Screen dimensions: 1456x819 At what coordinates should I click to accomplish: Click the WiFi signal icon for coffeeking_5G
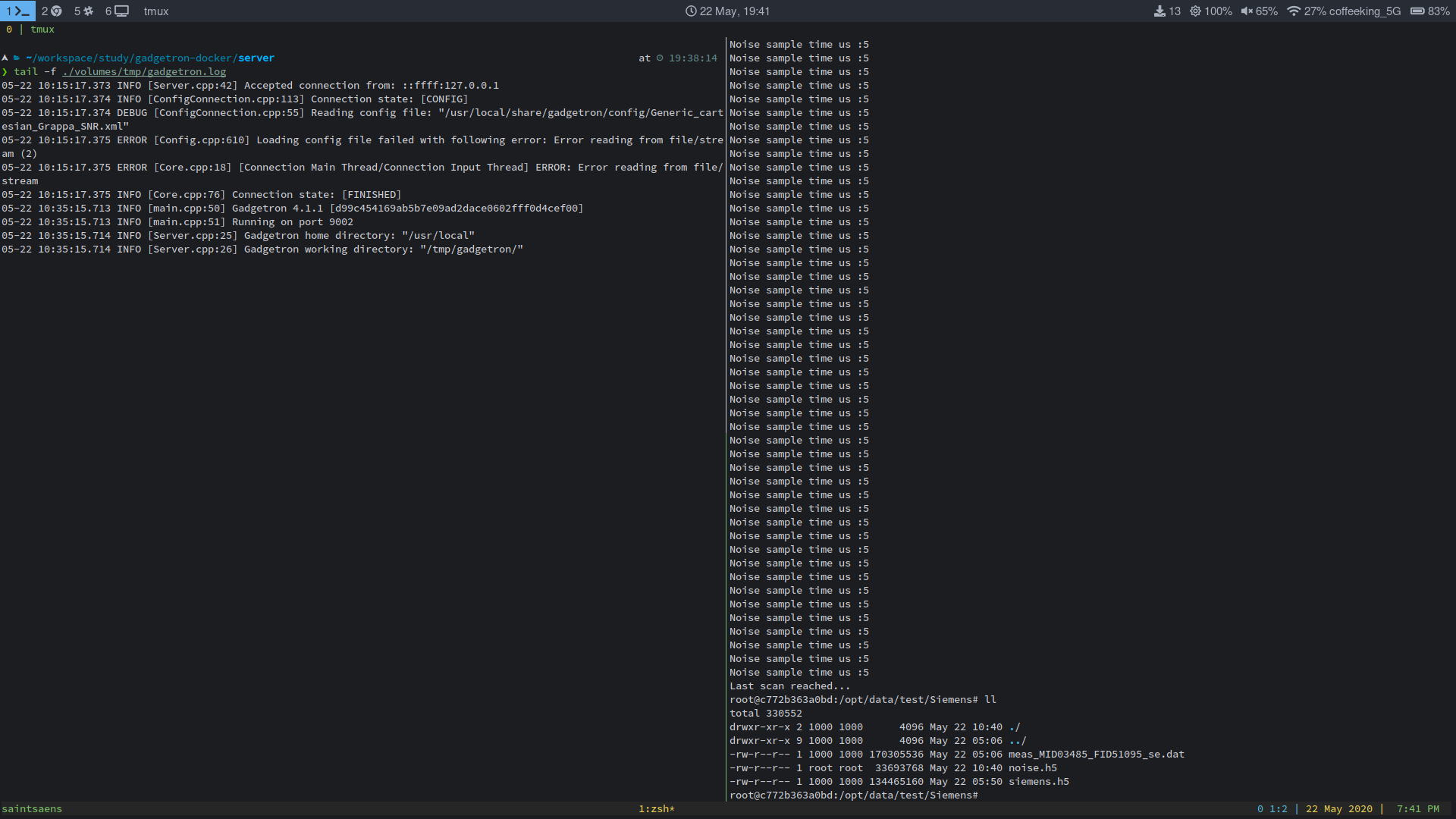pos(1294,11)
